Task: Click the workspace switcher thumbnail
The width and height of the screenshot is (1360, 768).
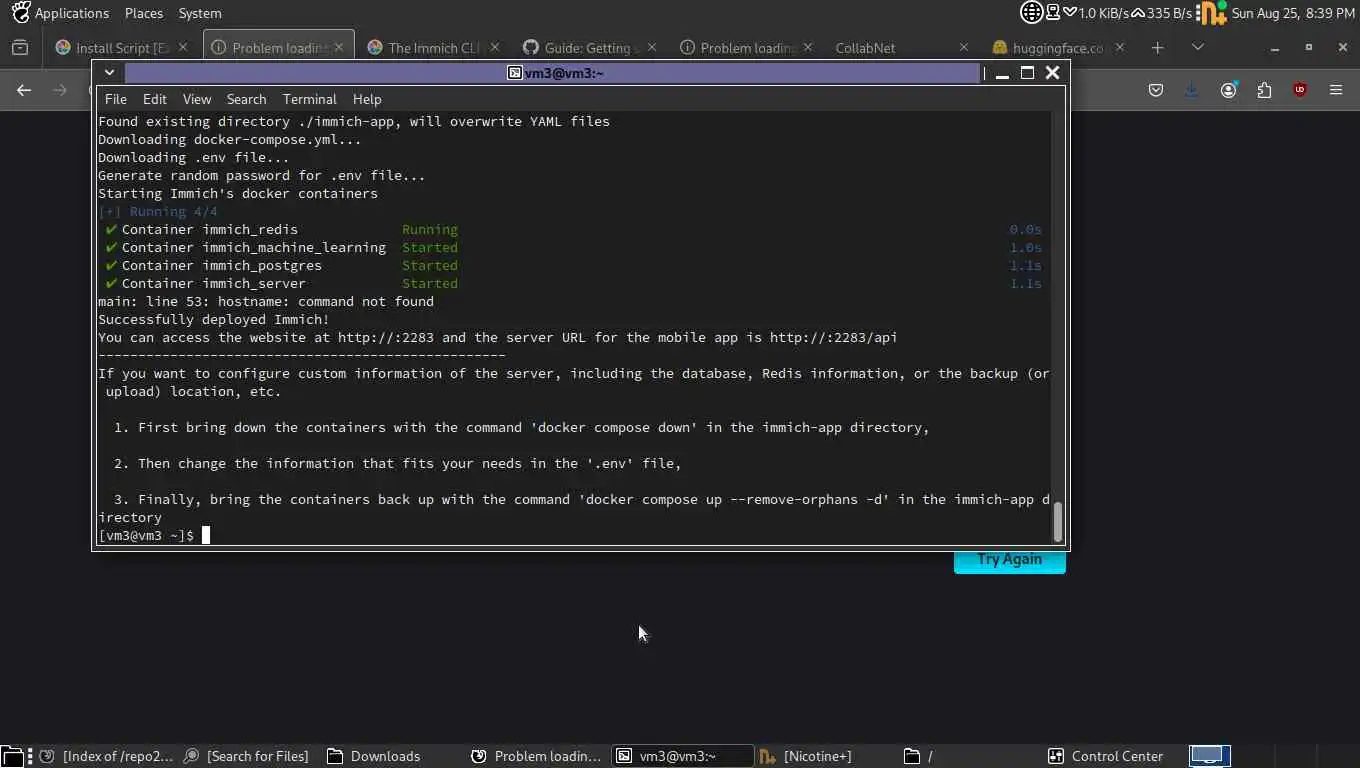Action: point(1208,756)
